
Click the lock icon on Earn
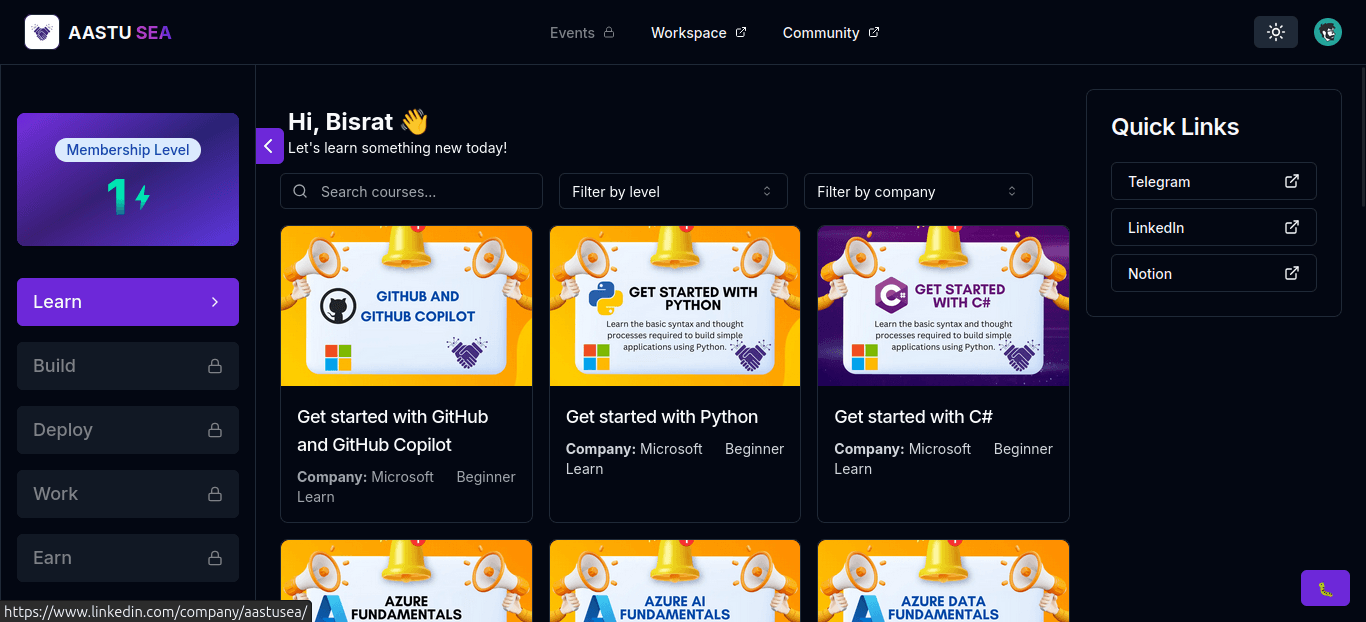[x=214, y=558]
